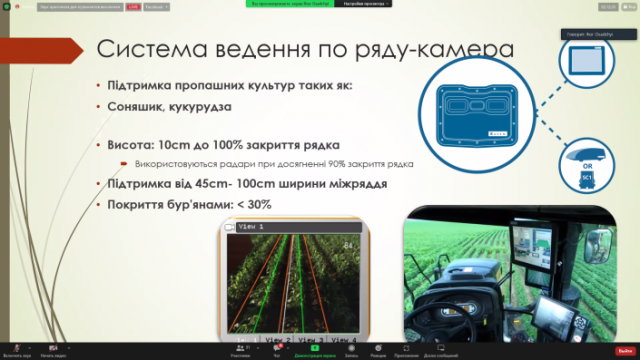Open the View Options dropdown
640x360 pixels.
click(364, 4)
